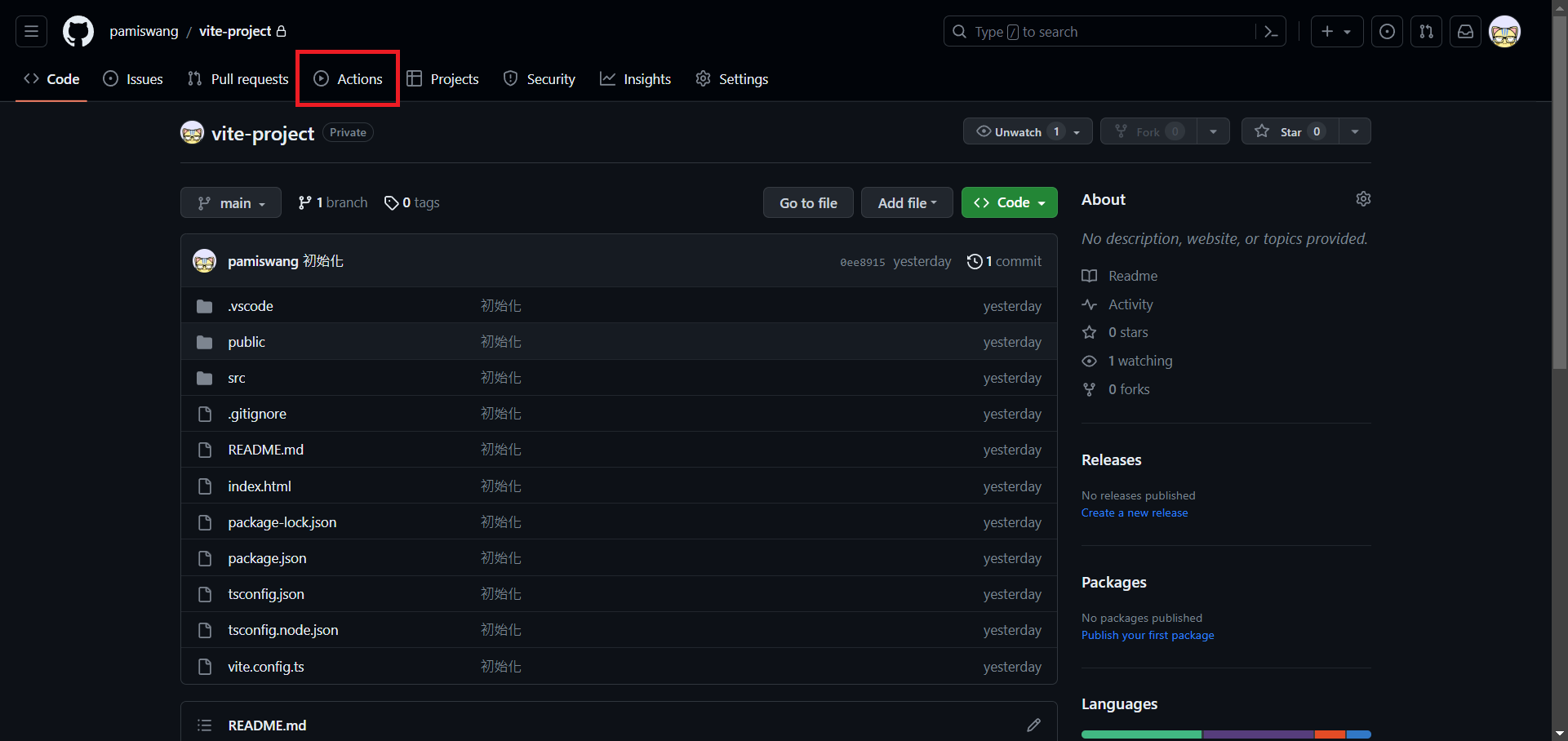The image size is (1568, 741).
Task: Expand the main branch selector
Action: click(x=231, y=202)
